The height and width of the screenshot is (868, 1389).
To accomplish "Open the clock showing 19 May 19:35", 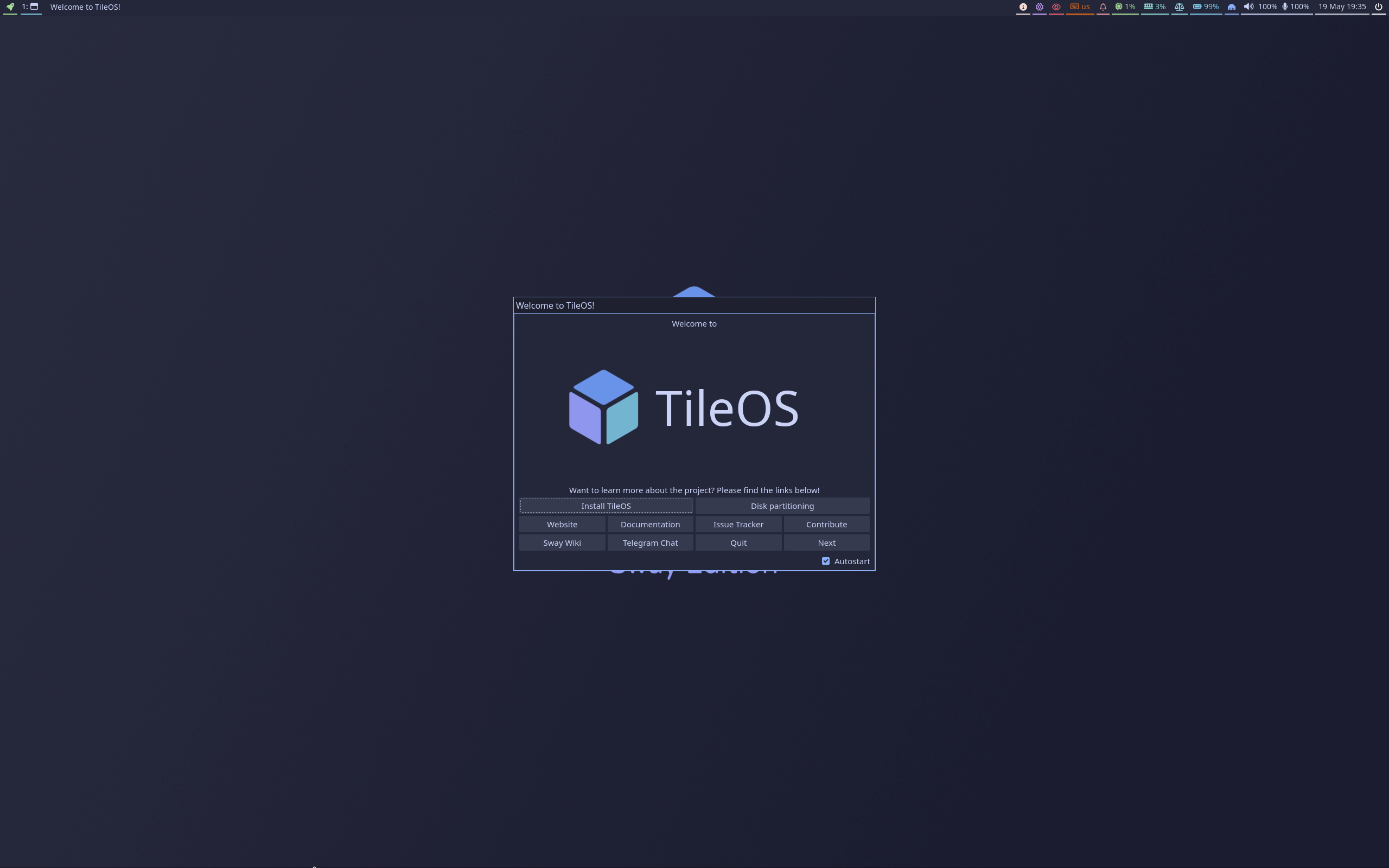I will coord(1342,7).
